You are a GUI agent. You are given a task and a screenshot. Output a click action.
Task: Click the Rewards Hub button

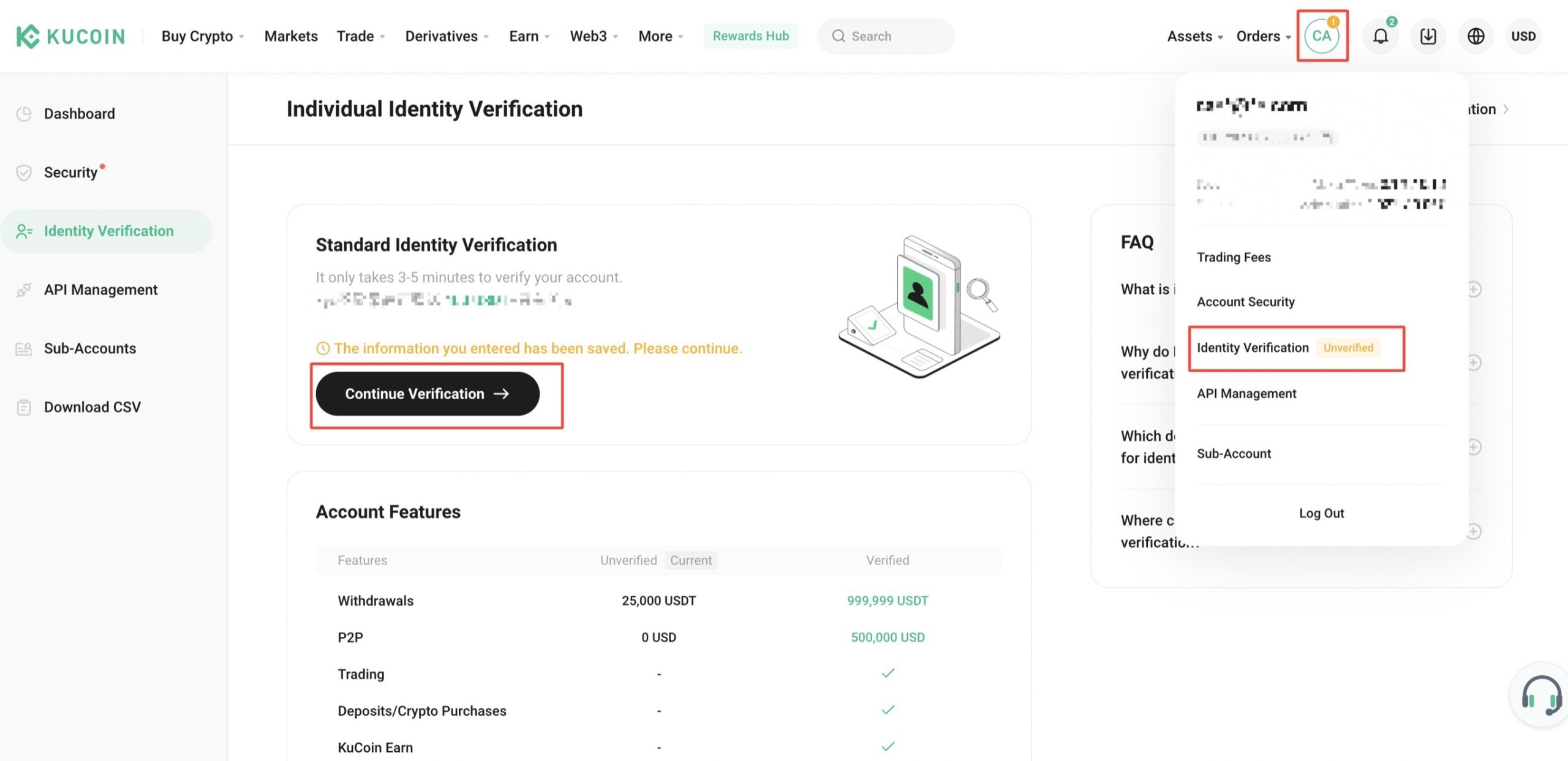[750, 36]
